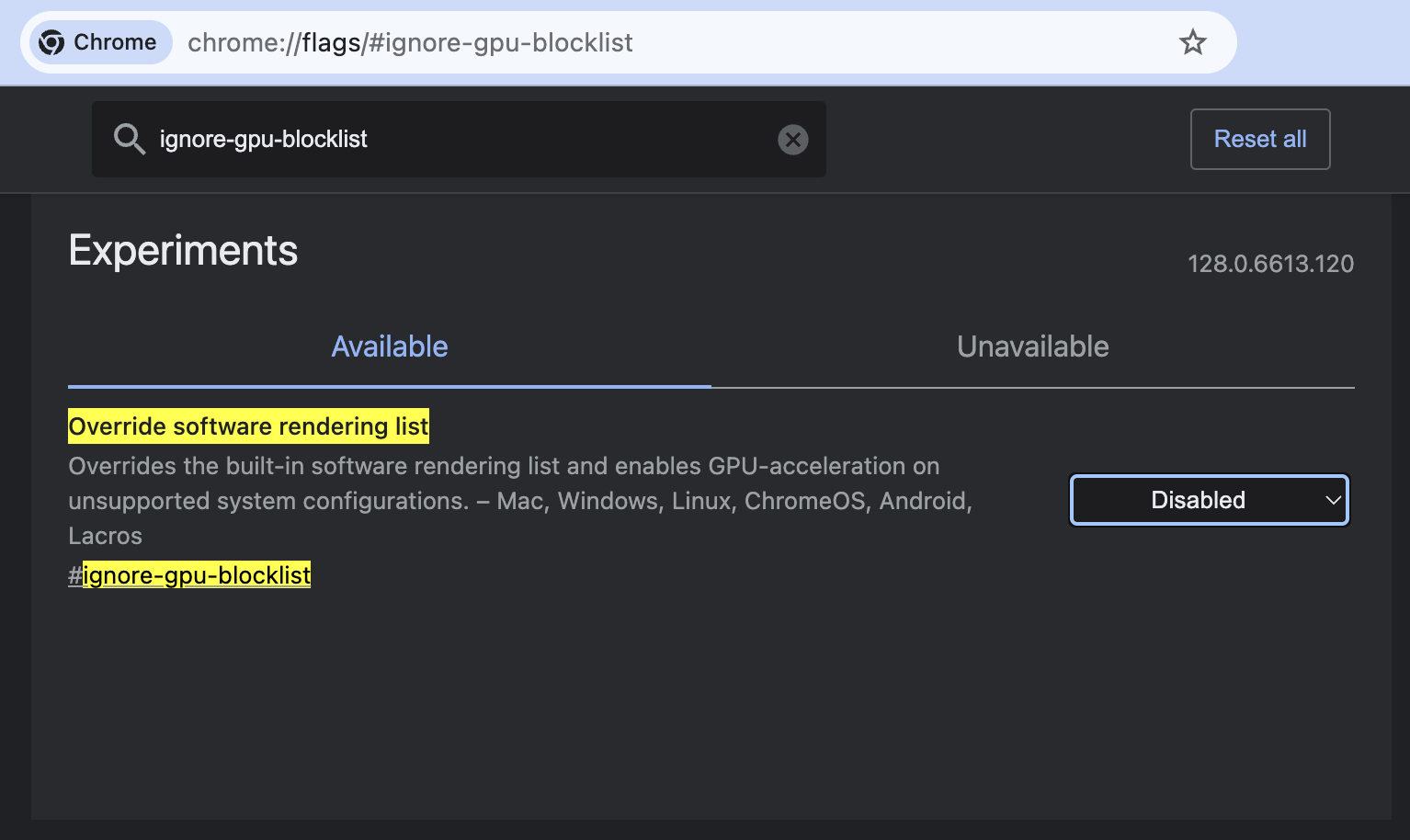1410x840 pixels.
Task: Open the Disabled dropdown for Override software rendering list
Action: pyautogui.click(x=1208, y=500)
